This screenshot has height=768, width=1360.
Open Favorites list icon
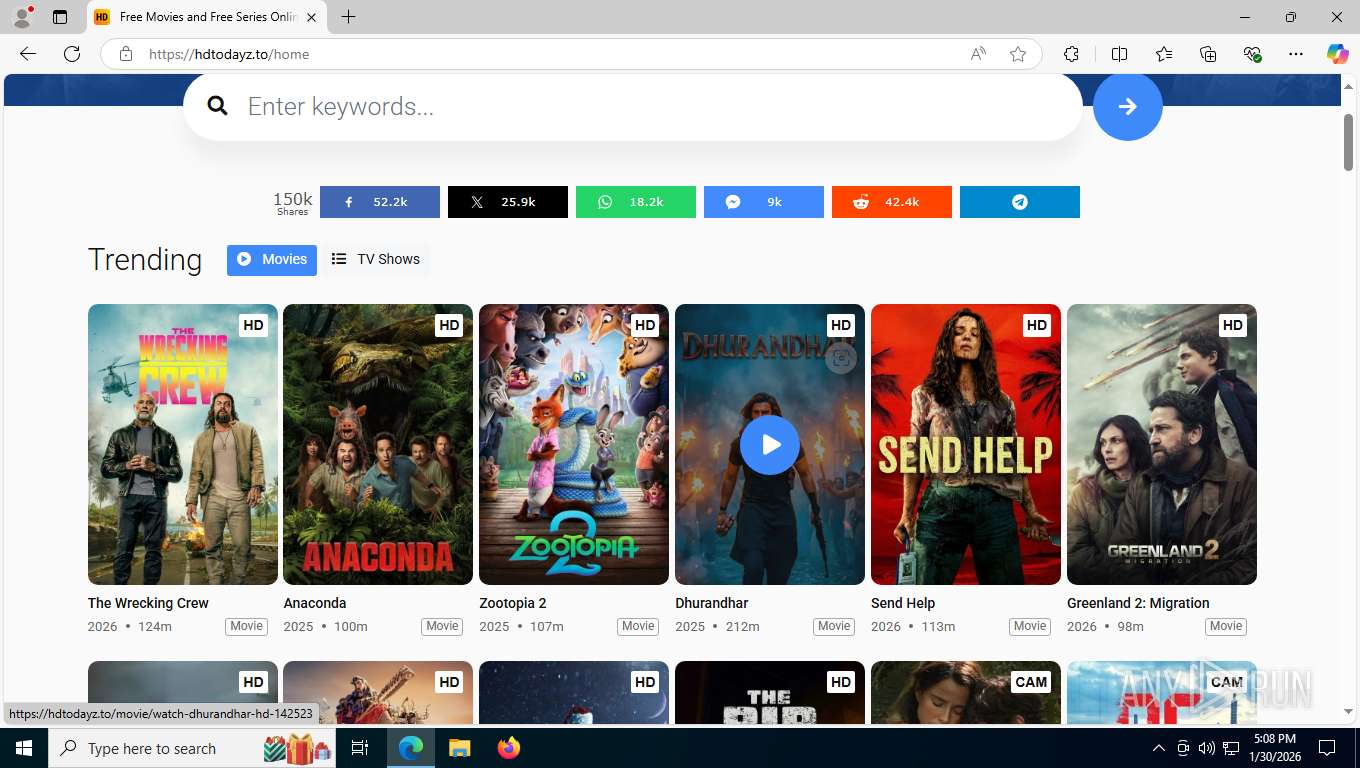(1164, 54)
